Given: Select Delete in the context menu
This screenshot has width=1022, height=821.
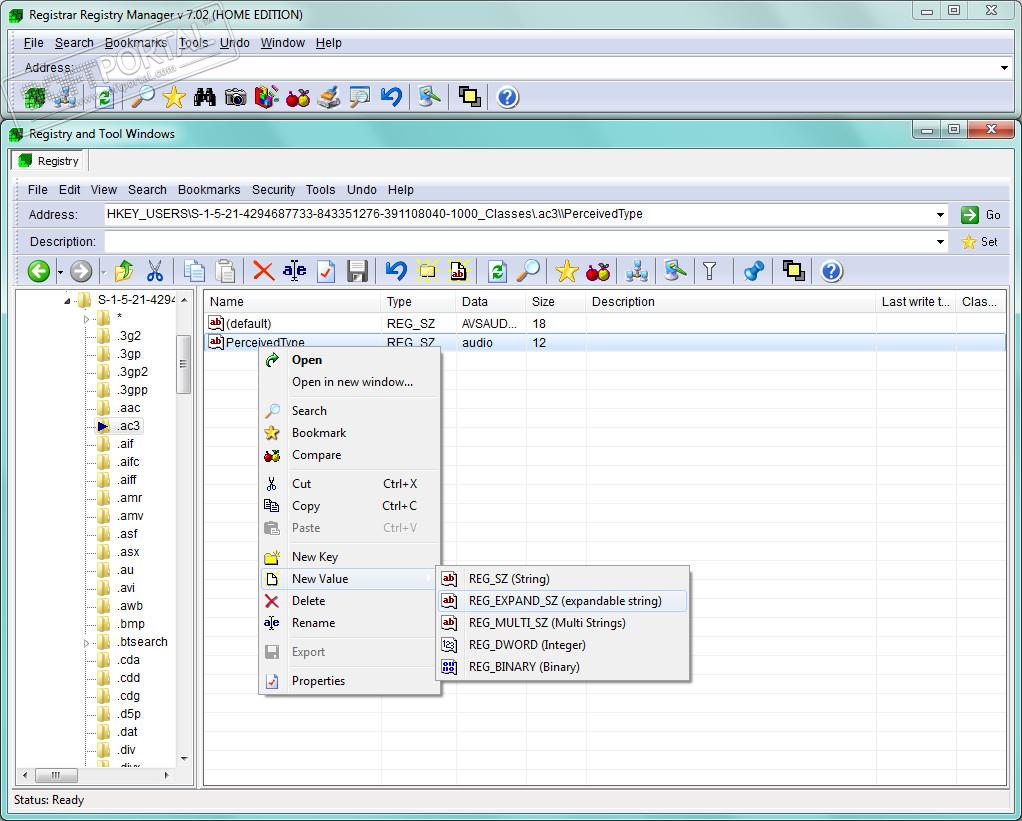Looking at the screenshot, I should tap(349, 601).
